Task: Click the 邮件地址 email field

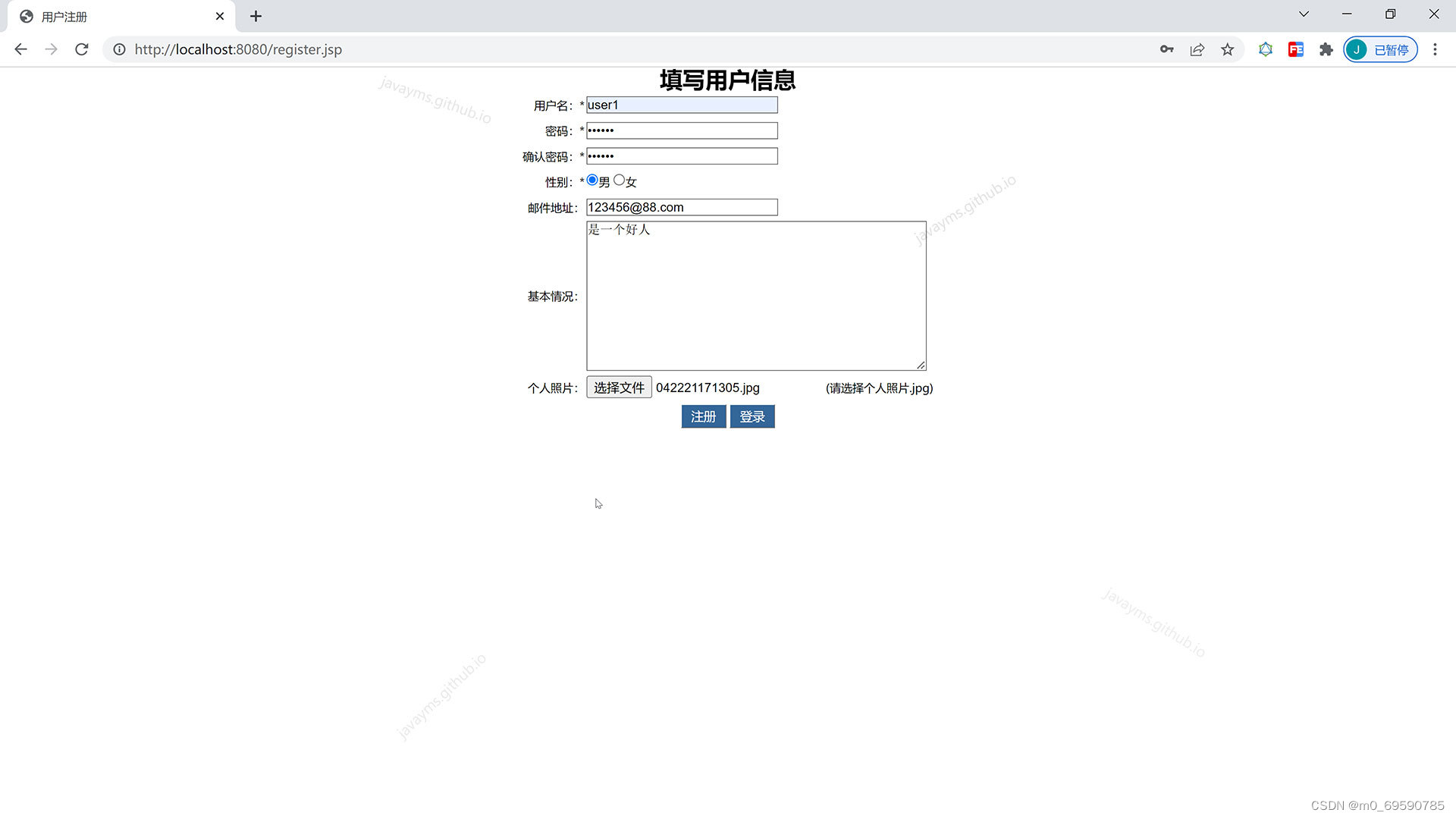Action: 681,207
